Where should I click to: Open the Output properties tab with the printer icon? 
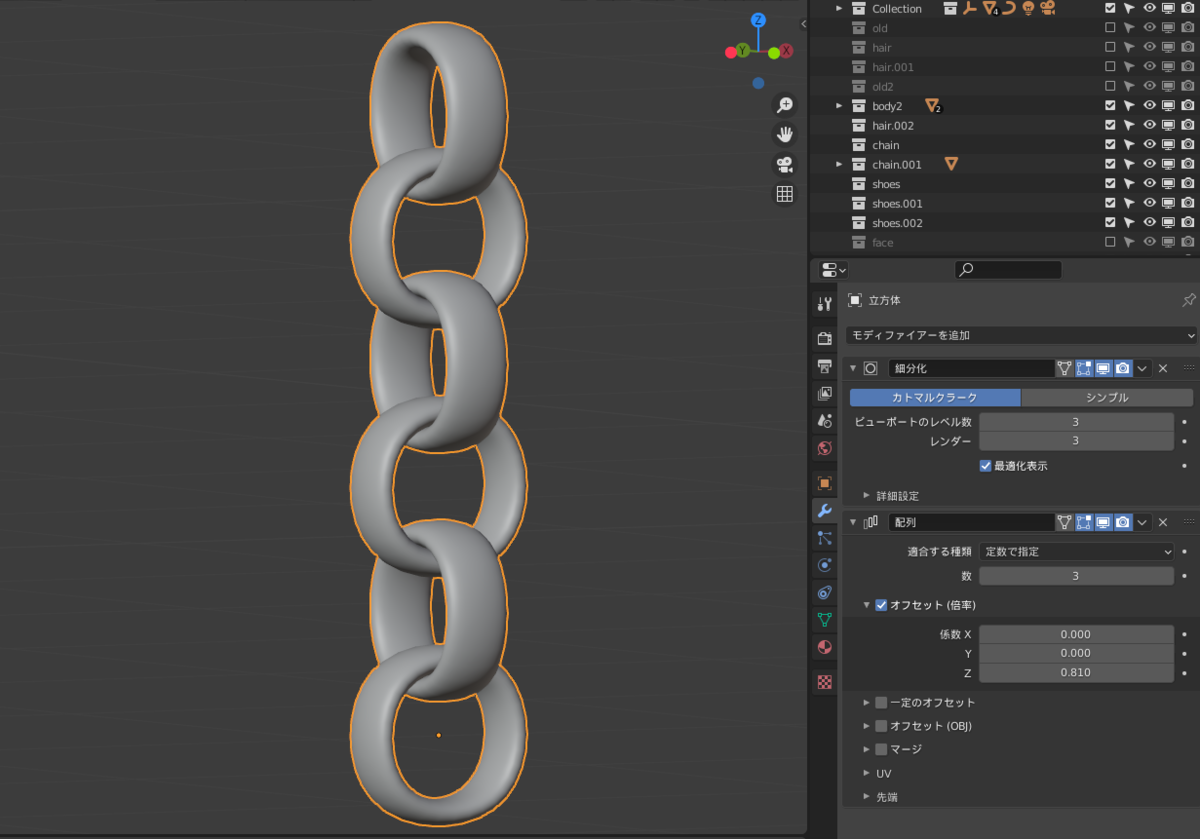(x=824, y=366)
